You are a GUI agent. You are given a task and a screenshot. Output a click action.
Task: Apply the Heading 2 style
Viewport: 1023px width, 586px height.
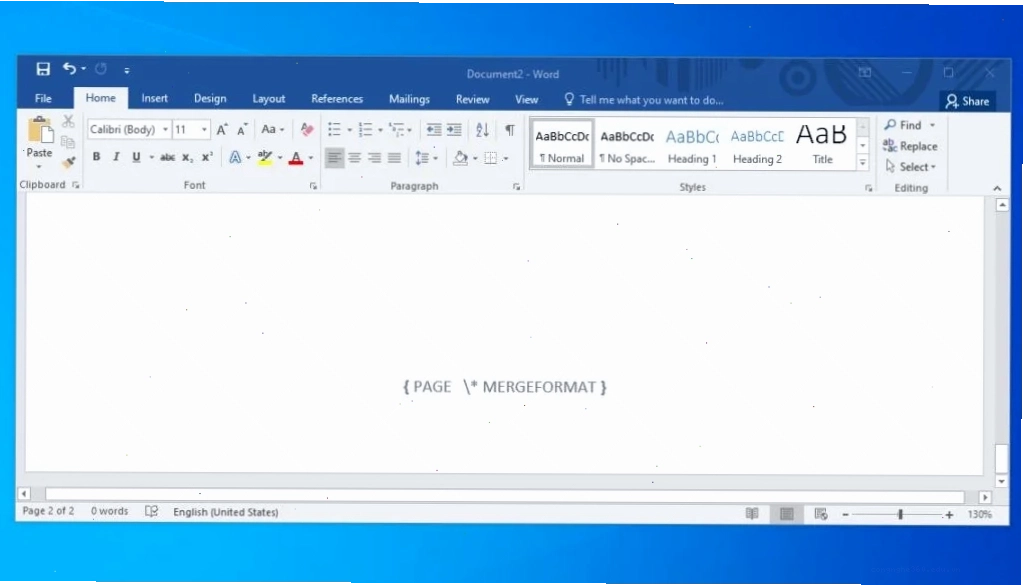[757, 144]
